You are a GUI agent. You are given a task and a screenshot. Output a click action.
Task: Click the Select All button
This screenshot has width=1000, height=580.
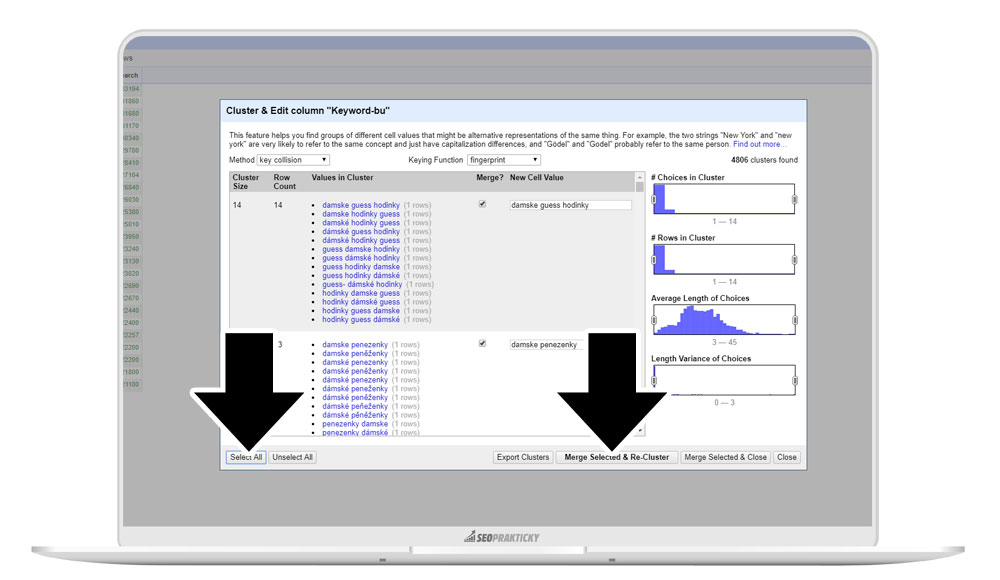(246, 457)
